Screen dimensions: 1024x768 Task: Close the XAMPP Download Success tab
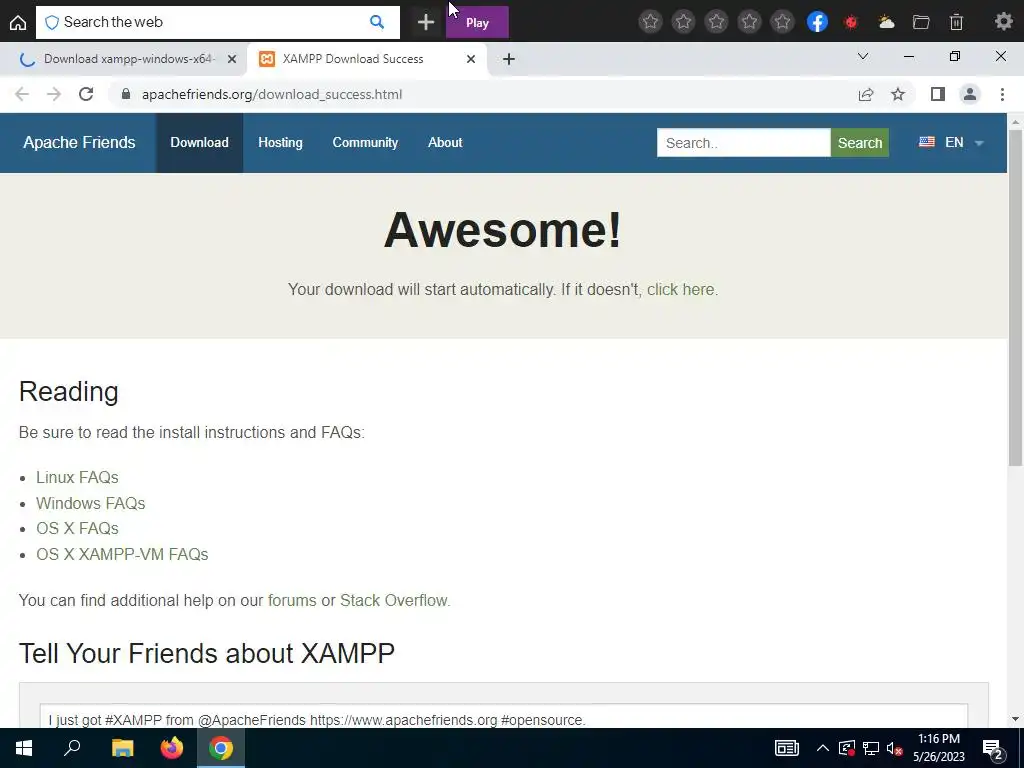471,59
